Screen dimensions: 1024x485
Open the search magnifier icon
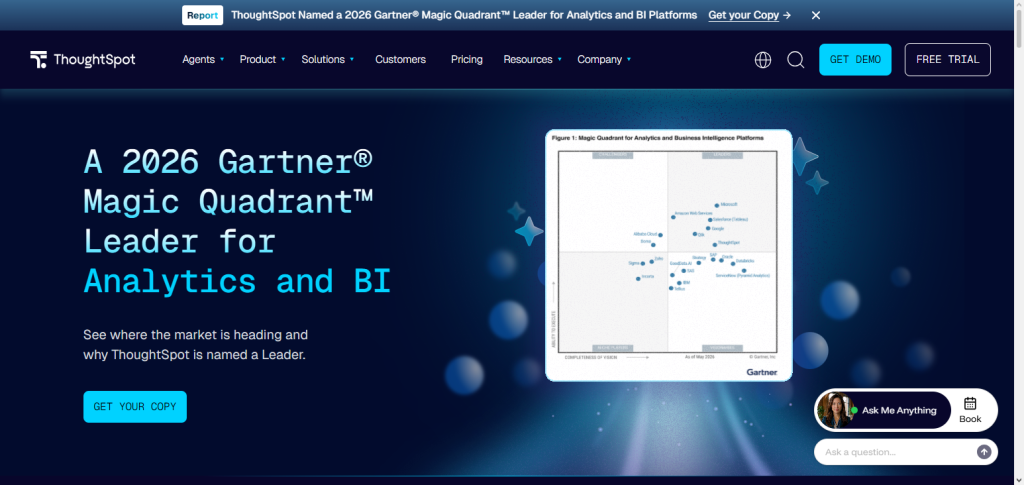[795, 60]
